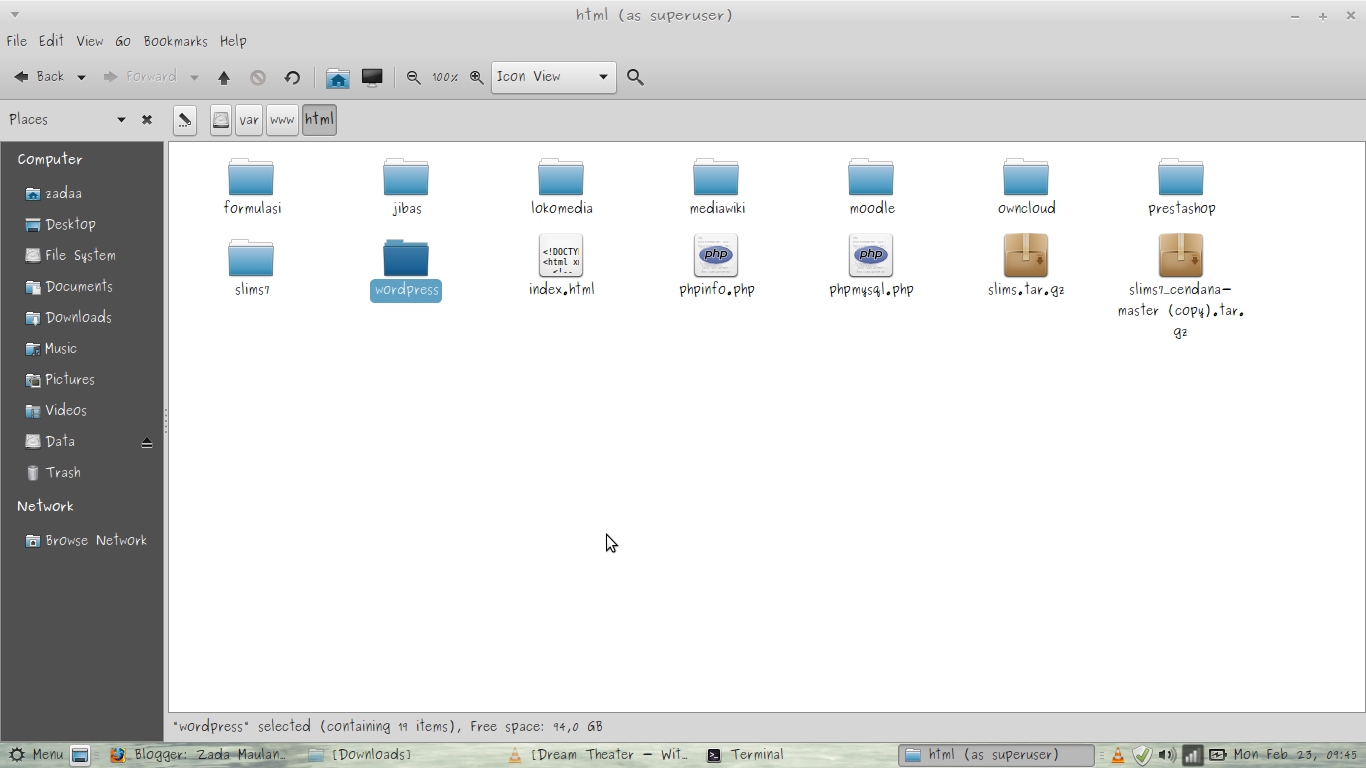The image size is (1366, 768).
Task: Navigate to the var path button
Action: [x=249, y=120]
